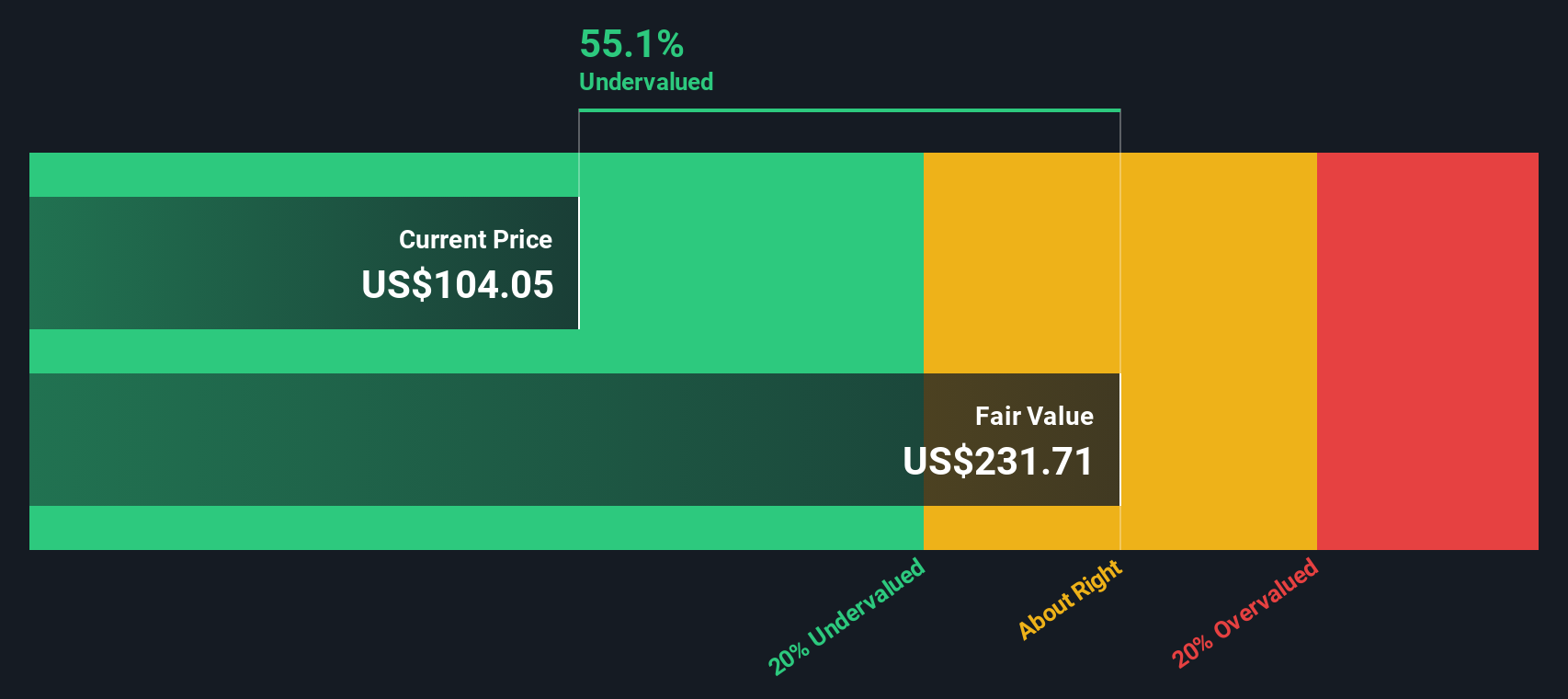Select the US$231.71 fair value figure
This screenshot has height=699, width=1568.
tap(998, 462)
